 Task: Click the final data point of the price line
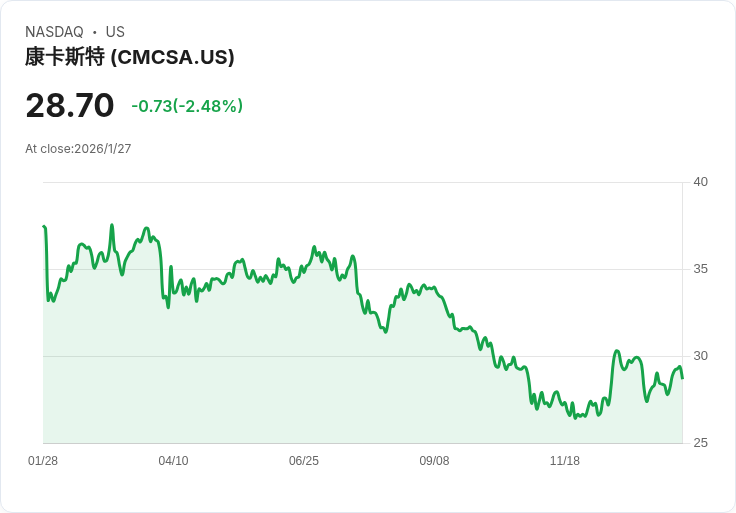tap(682, 377)
